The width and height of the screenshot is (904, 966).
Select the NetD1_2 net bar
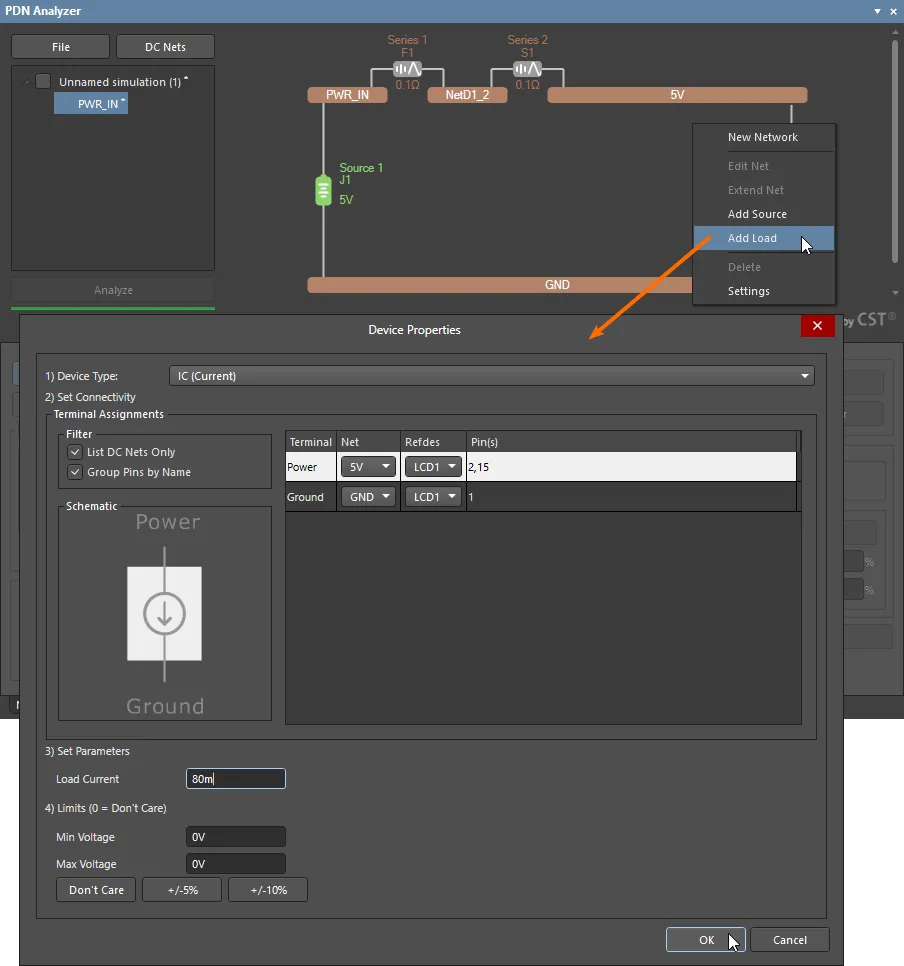[x=467, y=95]
